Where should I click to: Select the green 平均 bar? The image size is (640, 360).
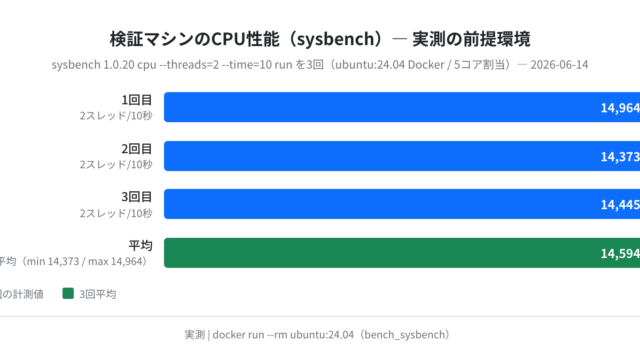coord(402,253)
